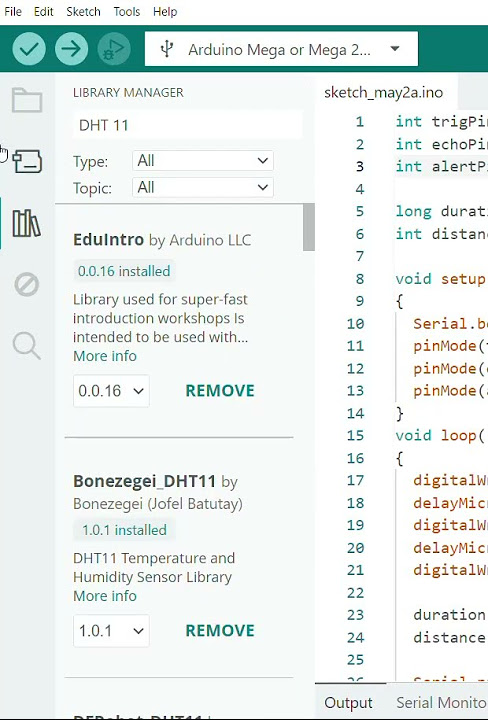Click the 'void setup' code on line 8
This screenshot has width=488, height=720.
[441, 279]
